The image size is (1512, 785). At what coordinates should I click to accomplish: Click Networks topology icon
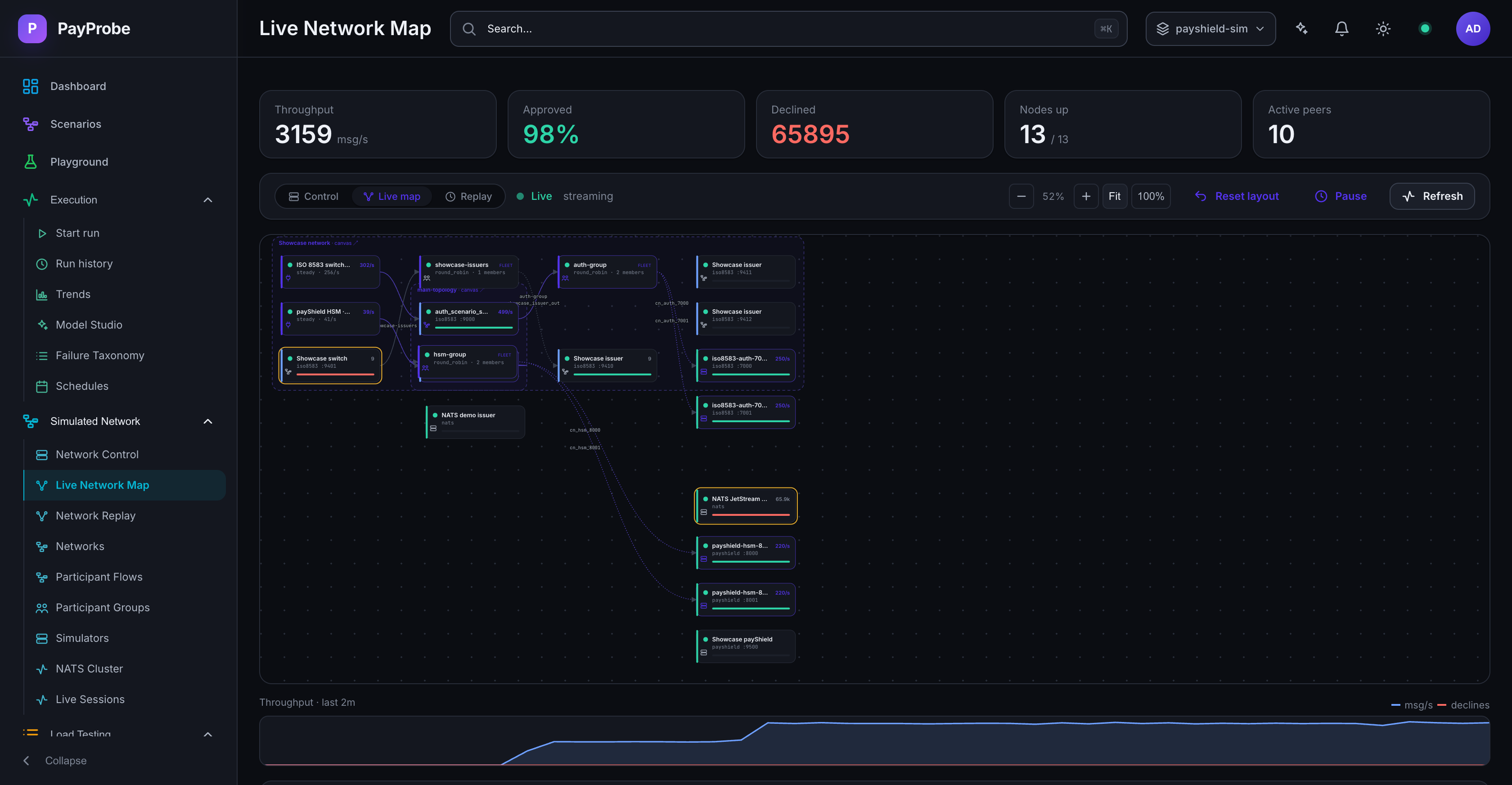[42, 546]
